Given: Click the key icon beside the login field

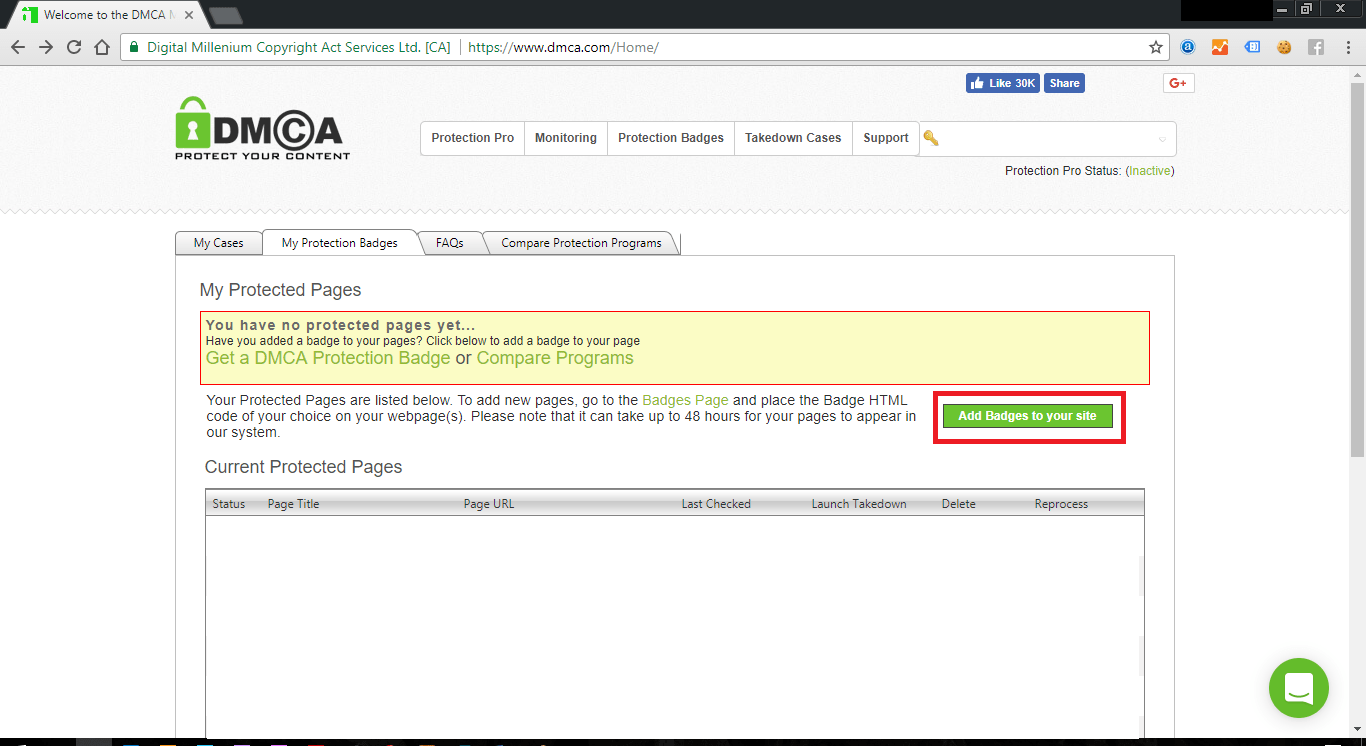Looking at the screenshot, I should coord(932,138).
